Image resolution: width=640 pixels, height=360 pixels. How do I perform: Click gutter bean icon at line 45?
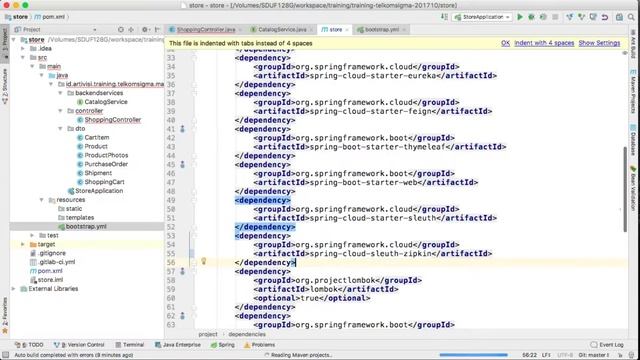(182, 164)
